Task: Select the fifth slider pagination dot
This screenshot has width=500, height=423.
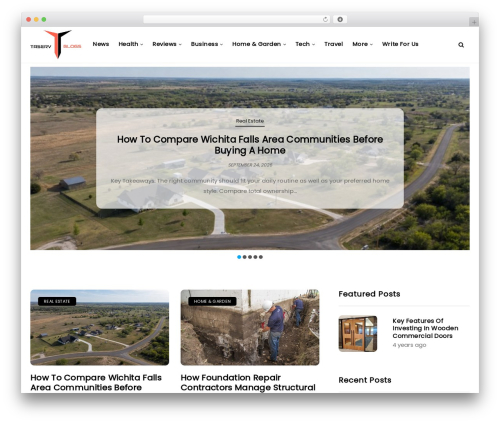Action: click(x=261, y=257)
